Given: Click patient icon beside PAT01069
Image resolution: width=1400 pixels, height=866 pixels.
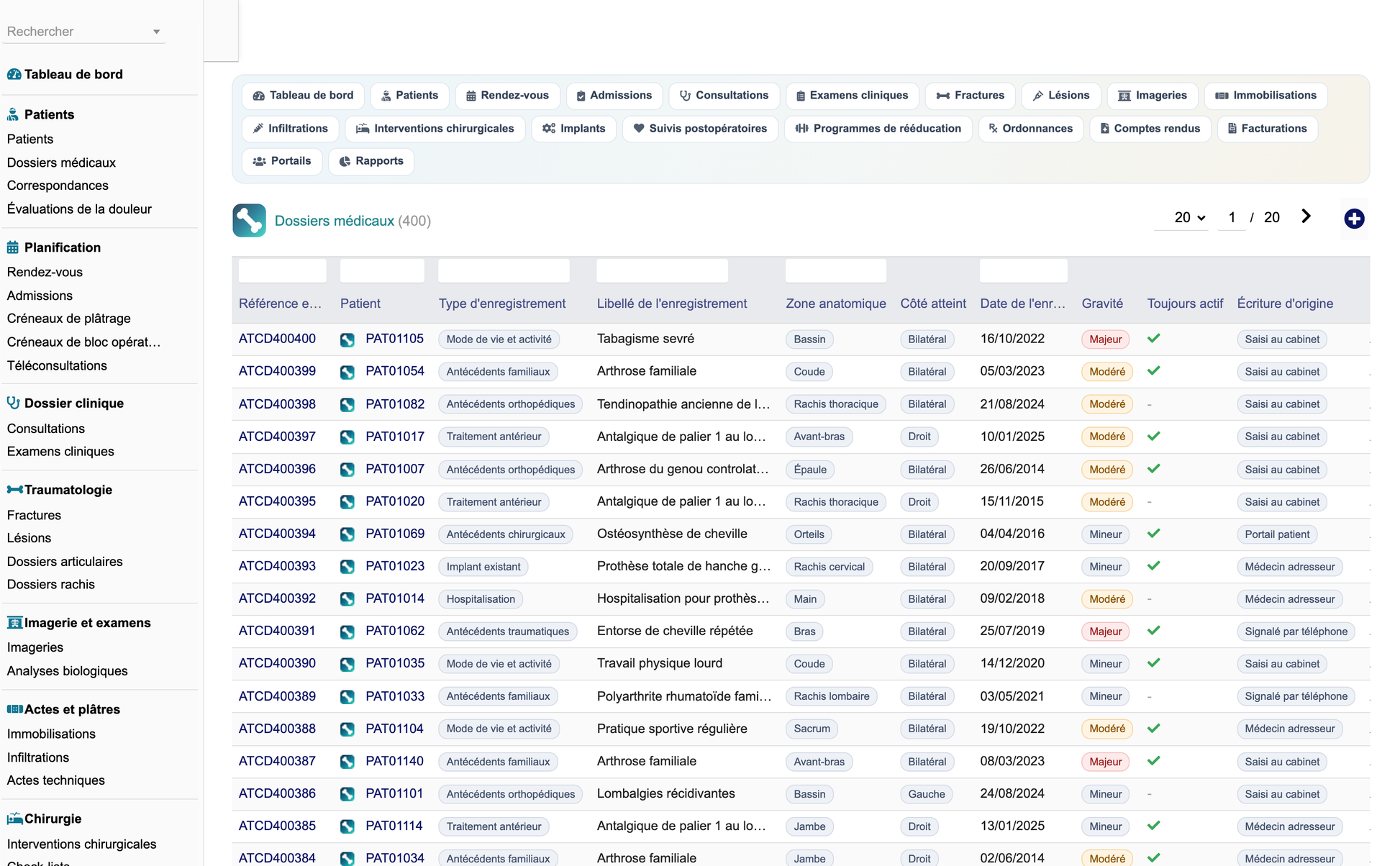Looking at the screenshot, I should click(347, 534).
